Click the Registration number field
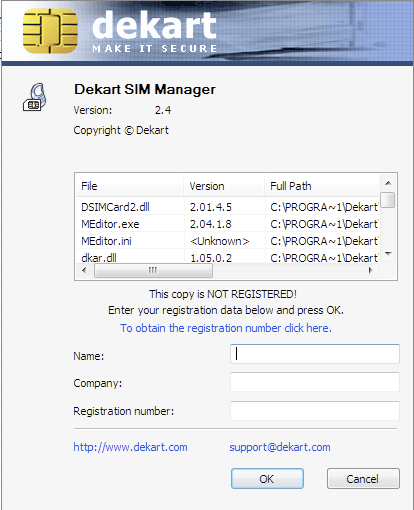This screenshot has width=414, height=510. coord(315,411)
